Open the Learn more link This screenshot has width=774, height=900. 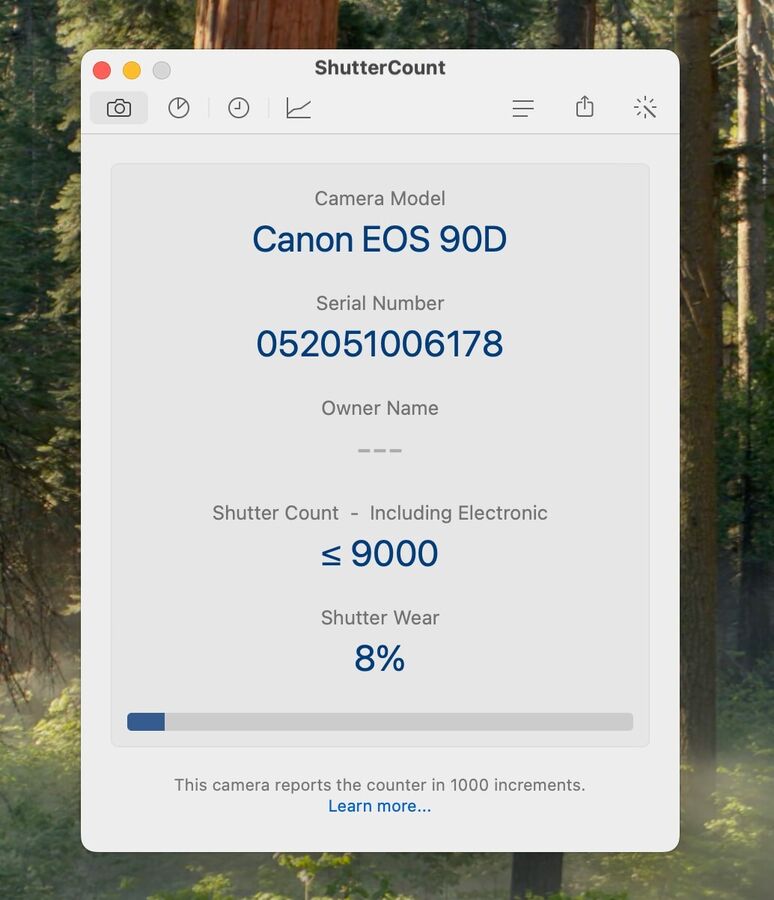point(380,806)
